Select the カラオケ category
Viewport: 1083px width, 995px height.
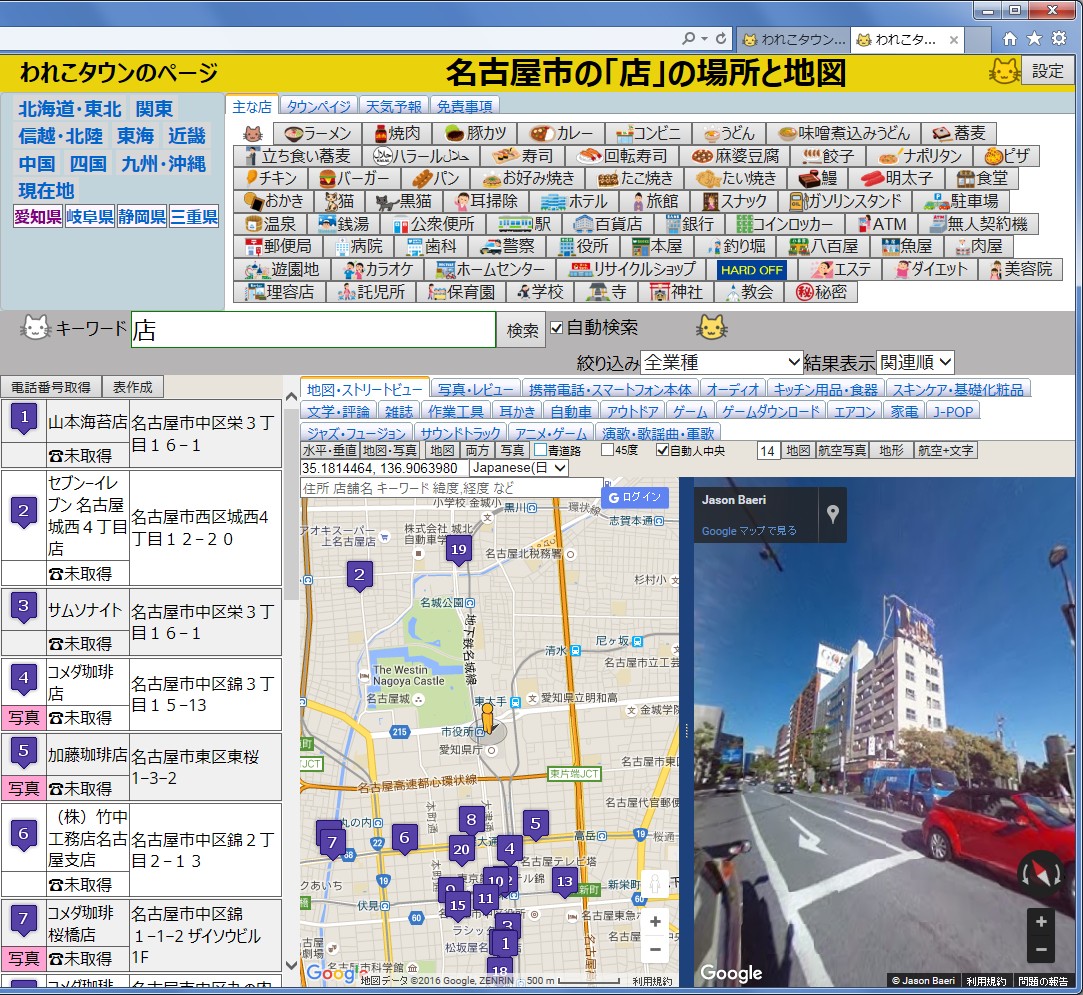377,269
